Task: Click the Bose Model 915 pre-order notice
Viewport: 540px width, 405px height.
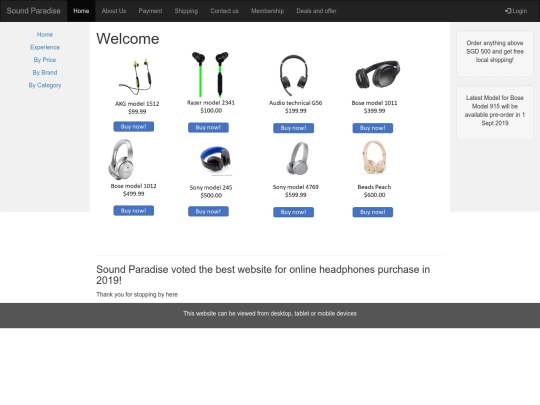Action: [495, 112]
